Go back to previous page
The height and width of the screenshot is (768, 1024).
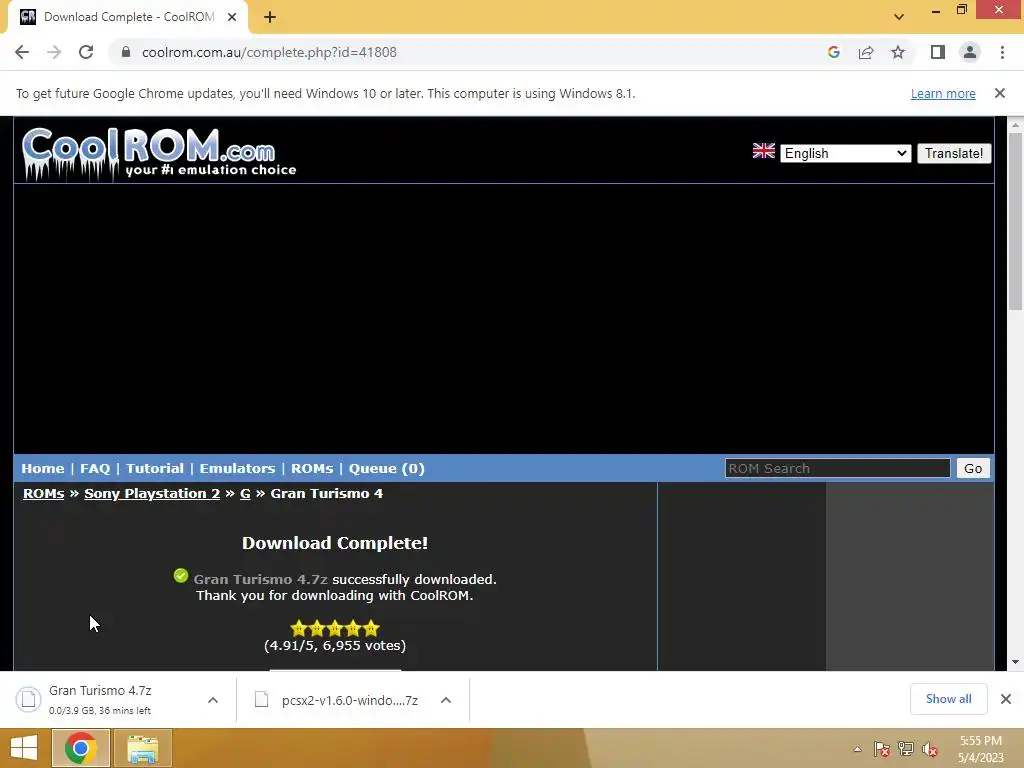point(22,52)
